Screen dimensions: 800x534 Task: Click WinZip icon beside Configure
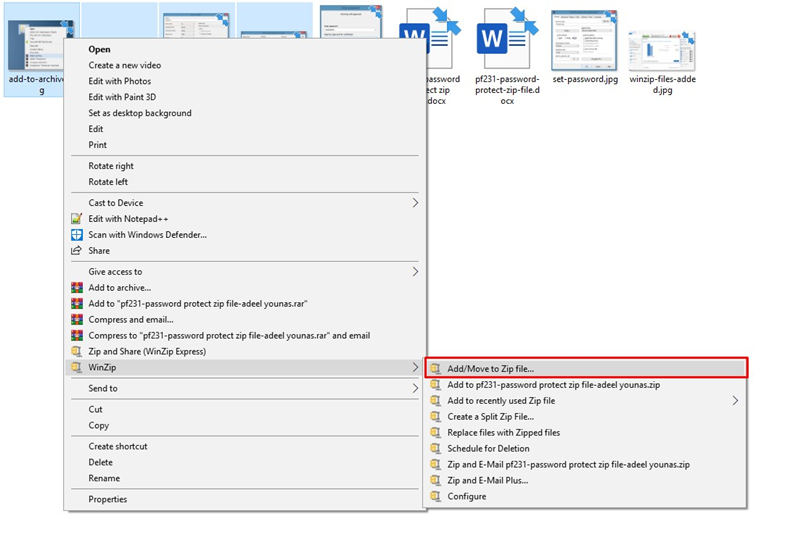[x=435, y=496]
